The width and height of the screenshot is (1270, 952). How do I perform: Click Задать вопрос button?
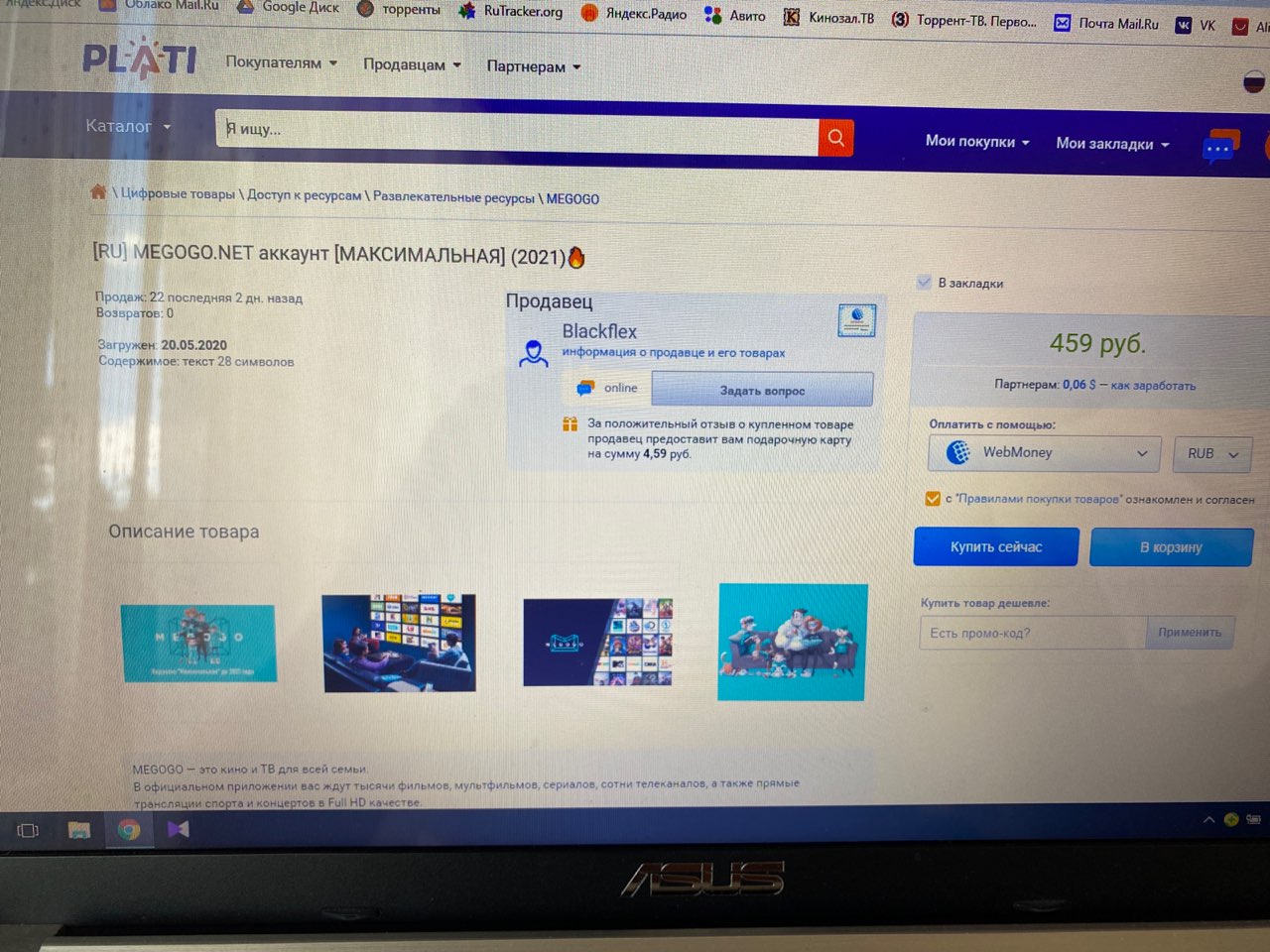[762, 390]
